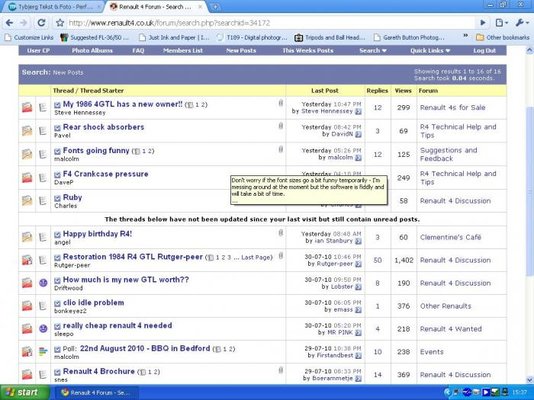The width and height of the screenshot is (534, 400).
Task: Open Members List in navbar
Action: [183, 50]
